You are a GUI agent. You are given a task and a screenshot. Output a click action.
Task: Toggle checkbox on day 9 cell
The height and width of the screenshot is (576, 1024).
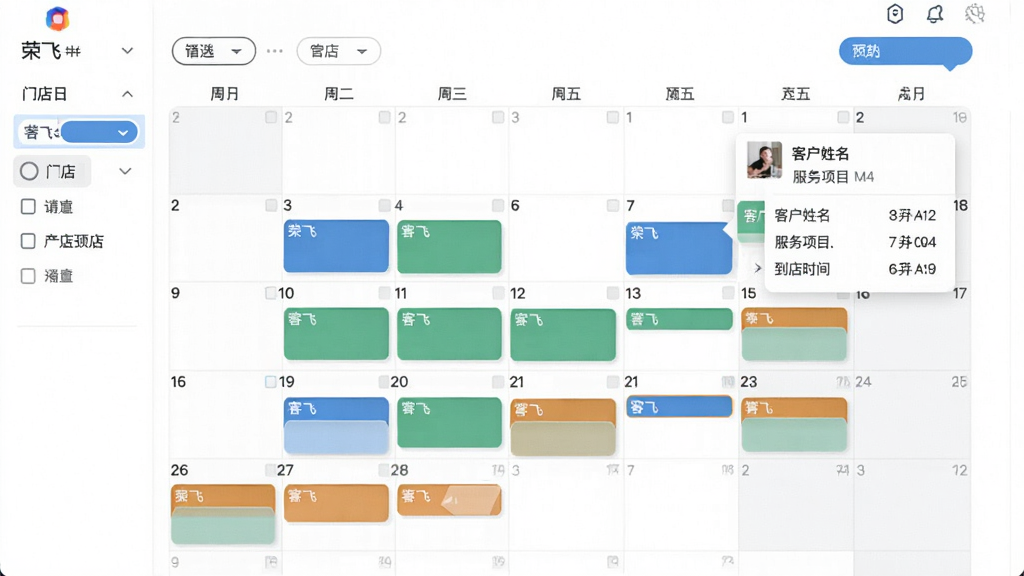pos(270,293)
